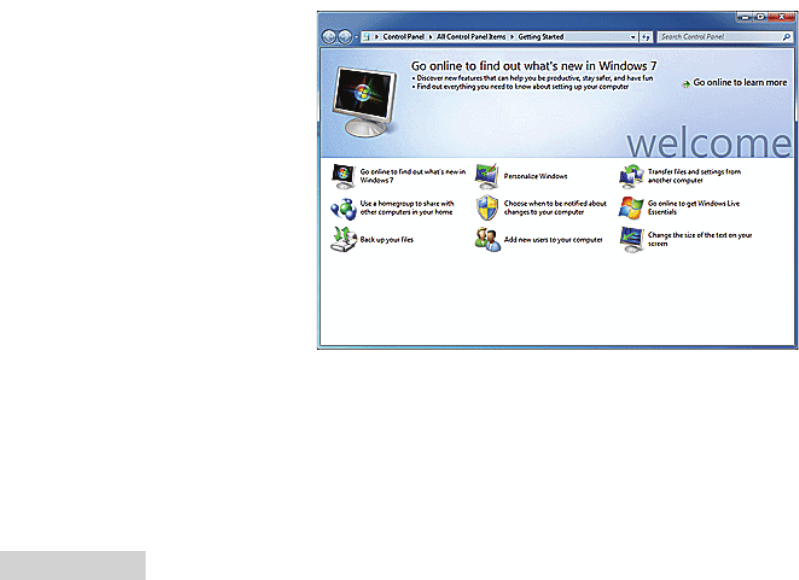The image size is (799, 580).
Task: Click the Transfer files and settings icon
Action: click(x=631, y=176)
